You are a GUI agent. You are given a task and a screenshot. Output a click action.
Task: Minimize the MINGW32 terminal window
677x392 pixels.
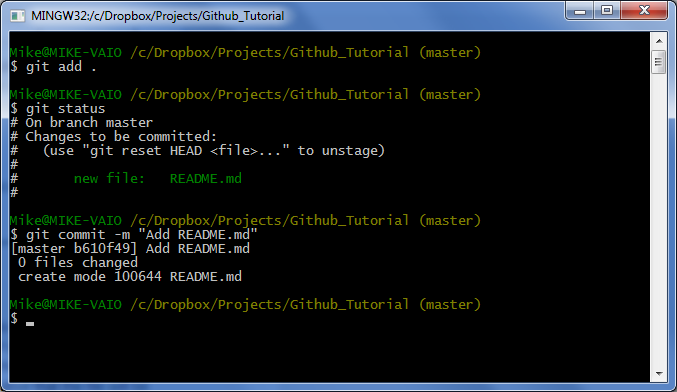pos(579,11)
